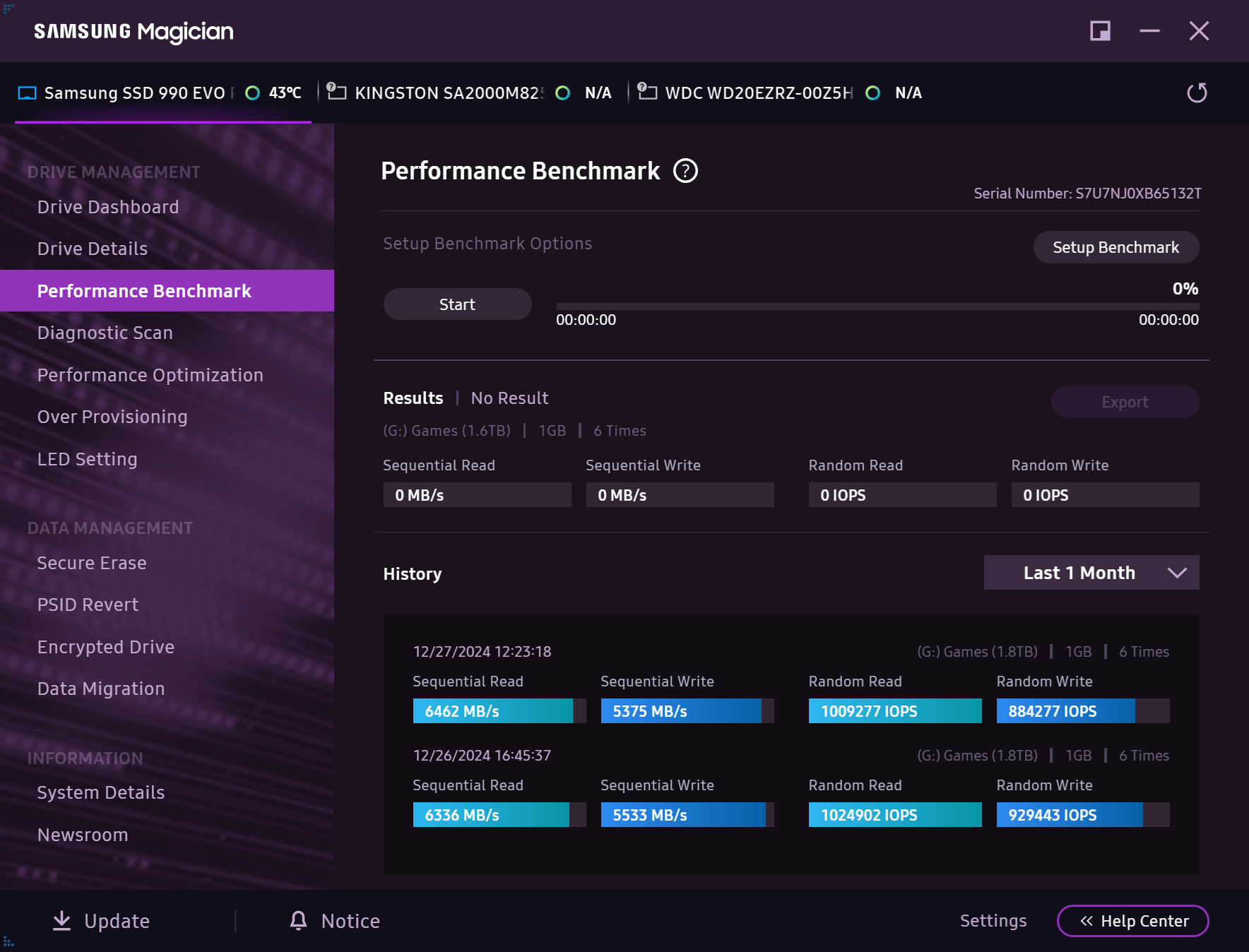The image size is (1249, 952).
Task: Click the current Sequential Write 0 MB/s result
Action: point(680,495)
